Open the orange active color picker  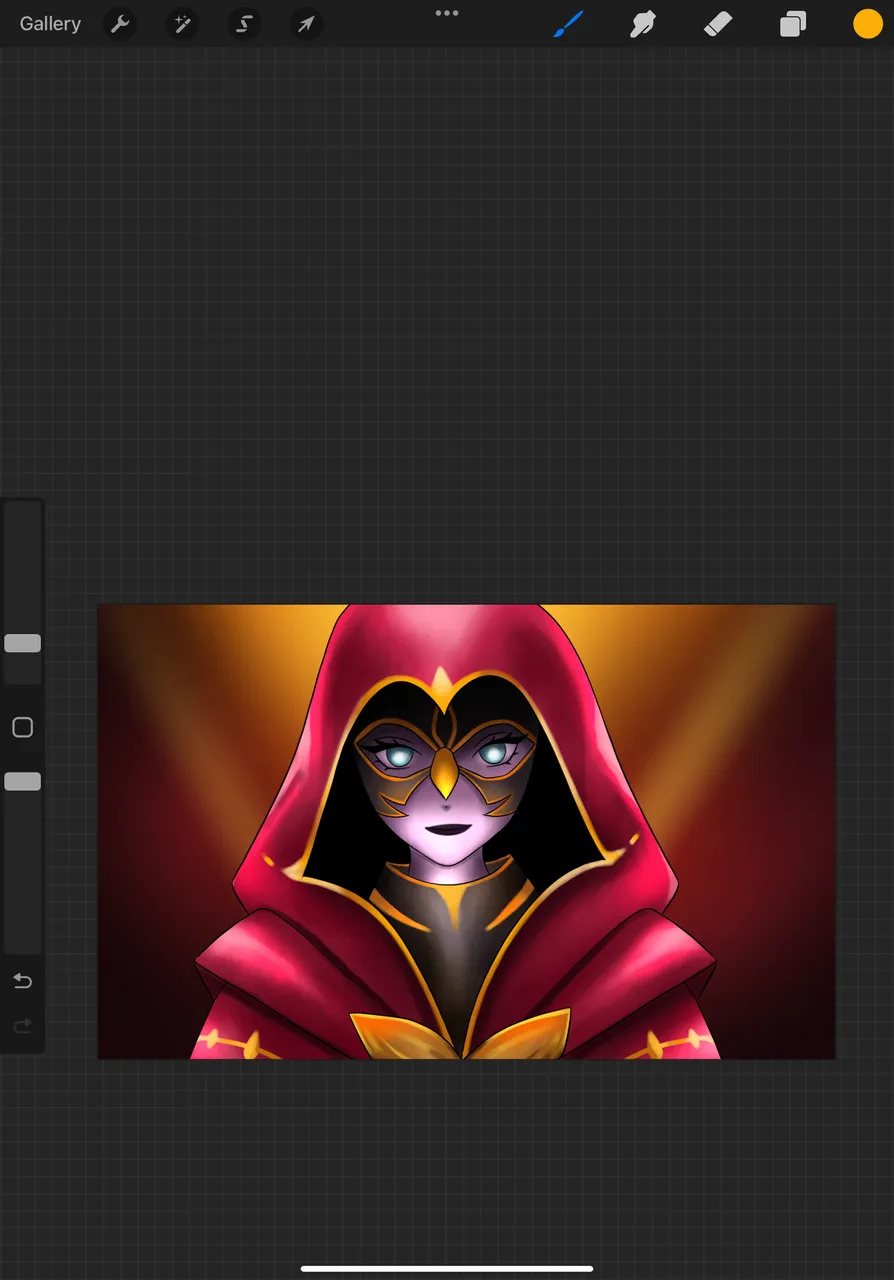[x=867, y=24]
